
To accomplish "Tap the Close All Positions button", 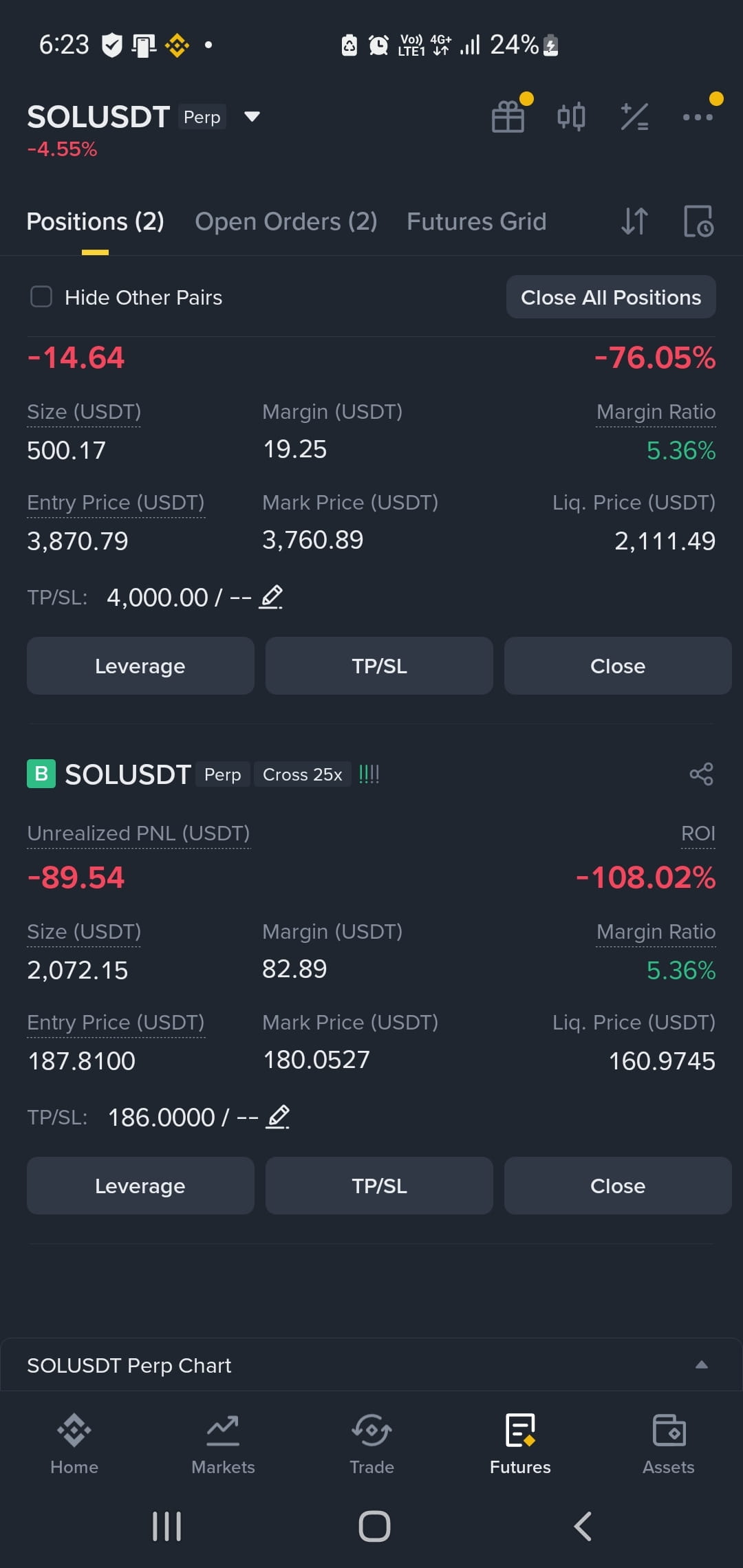I will (611, 297).
